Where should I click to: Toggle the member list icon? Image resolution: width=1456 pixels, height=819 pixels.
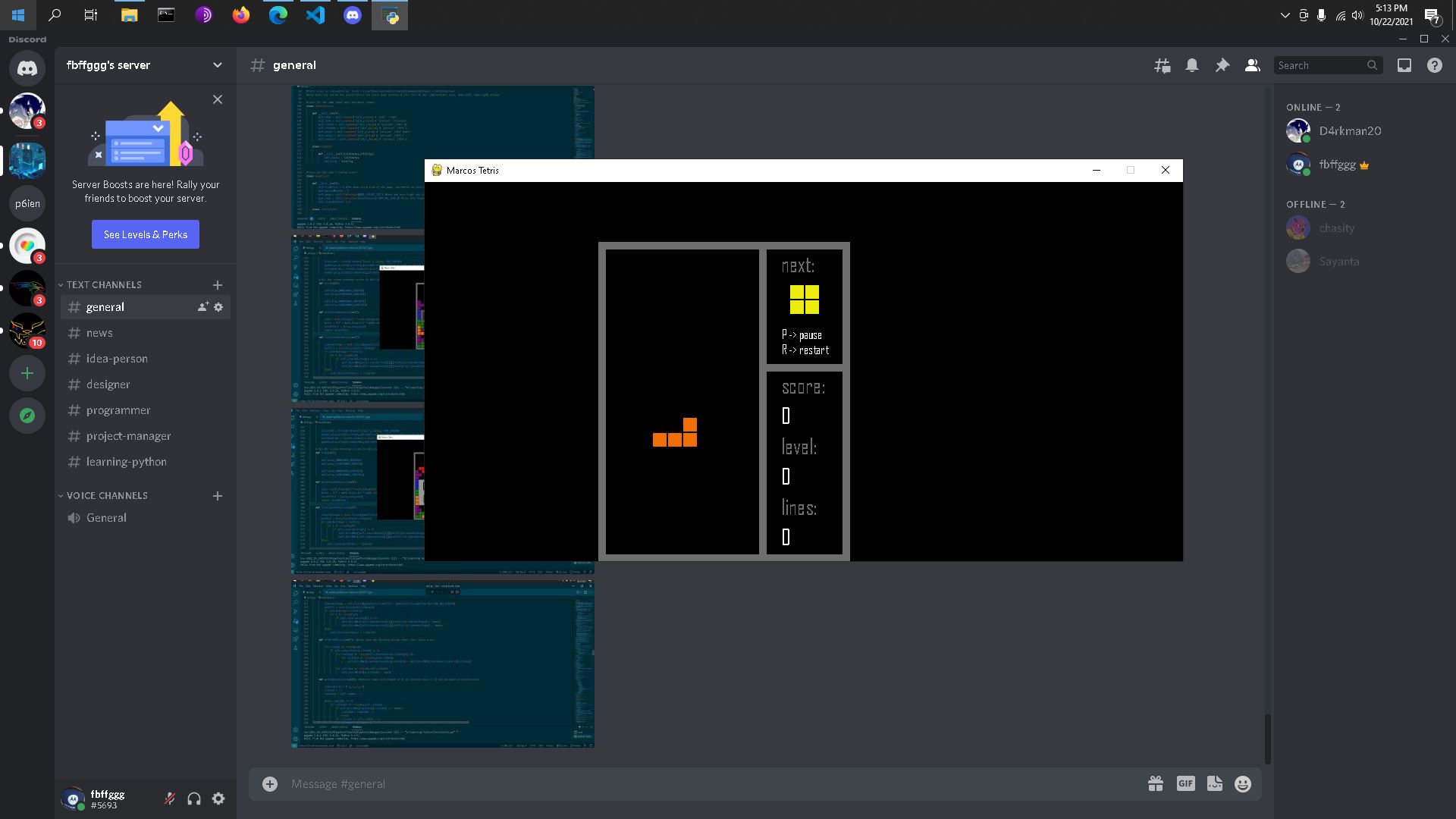point(1252,66)
